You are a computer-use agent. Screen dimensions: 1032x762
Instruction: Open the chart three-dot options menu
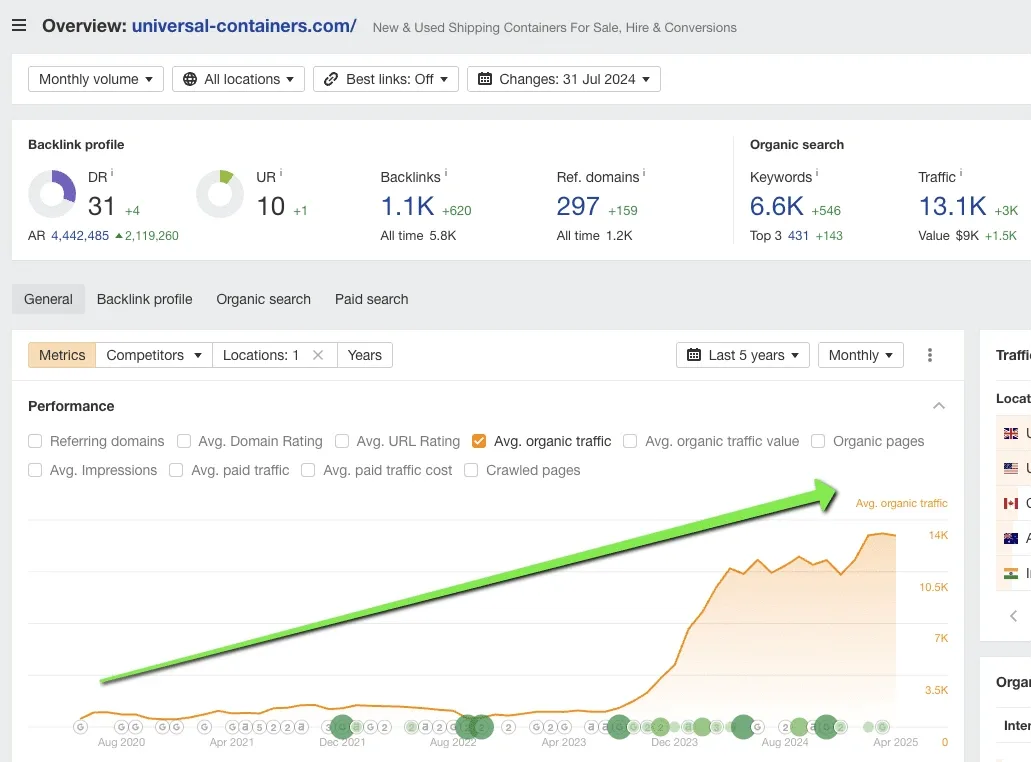[930, 355]
